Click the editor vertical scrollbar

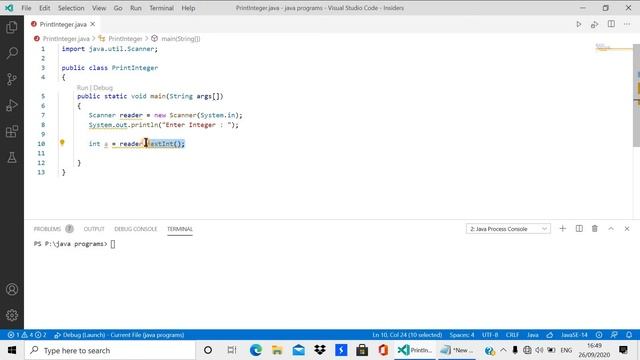point(636,96)
